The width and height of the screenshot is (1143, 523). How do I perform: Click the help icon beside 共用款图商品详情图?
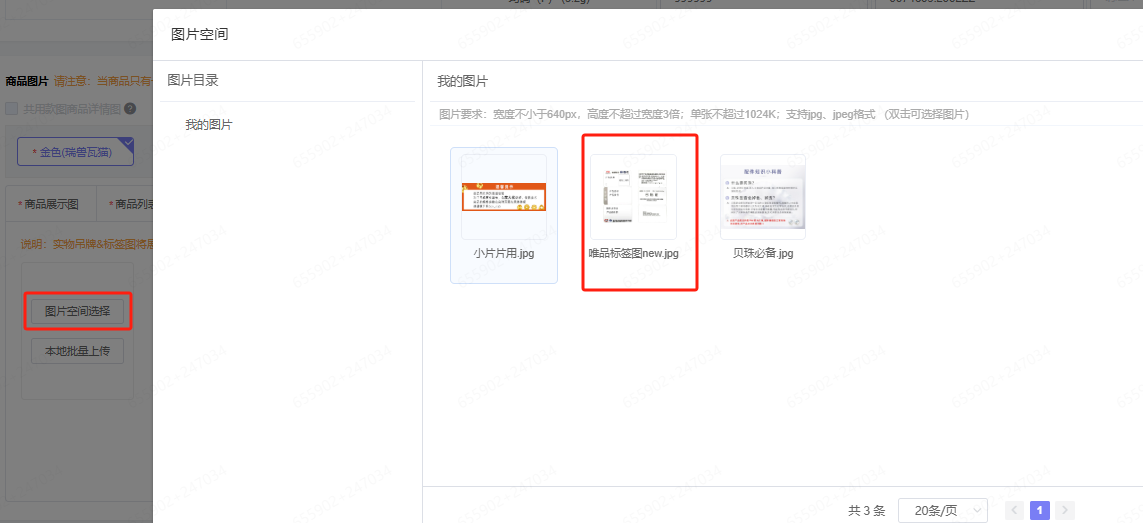pyautogui.click(x=130, y=108)
